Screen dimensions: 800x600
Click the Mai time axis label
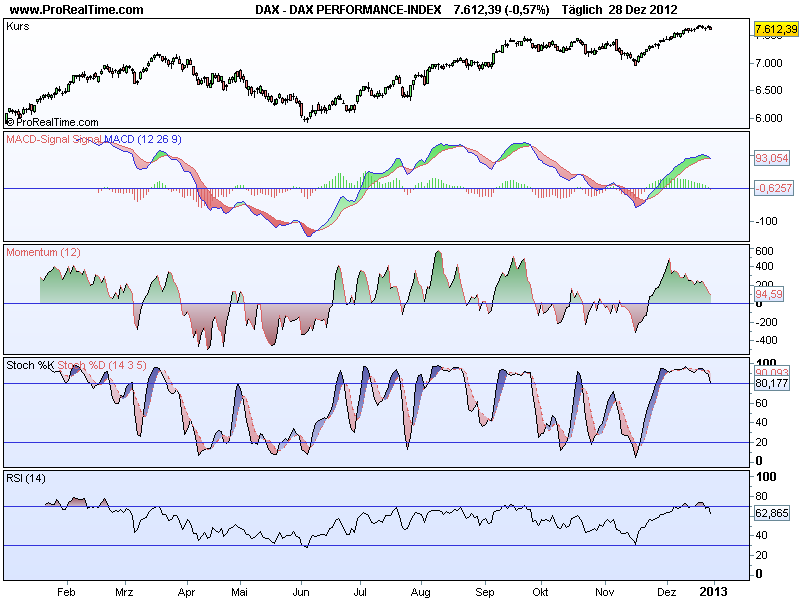click(239, 592)
